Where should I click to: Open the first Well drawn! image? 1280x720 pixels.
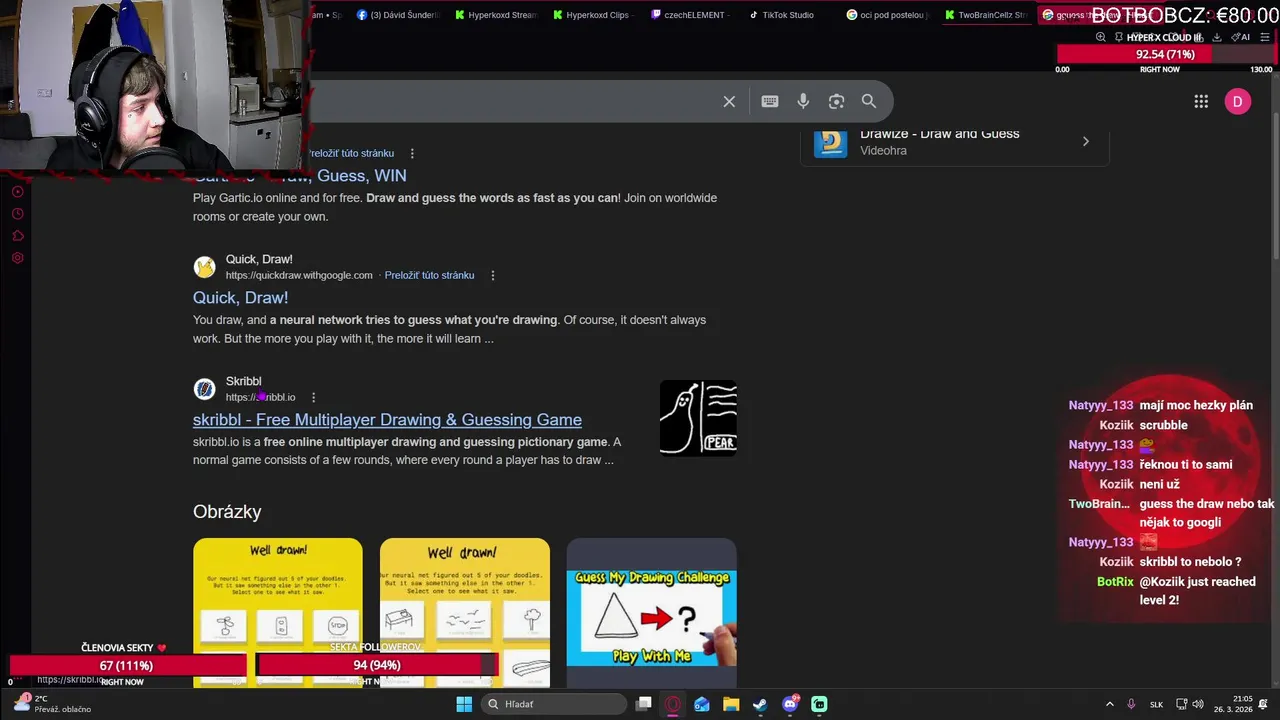(x=278, y=612)
